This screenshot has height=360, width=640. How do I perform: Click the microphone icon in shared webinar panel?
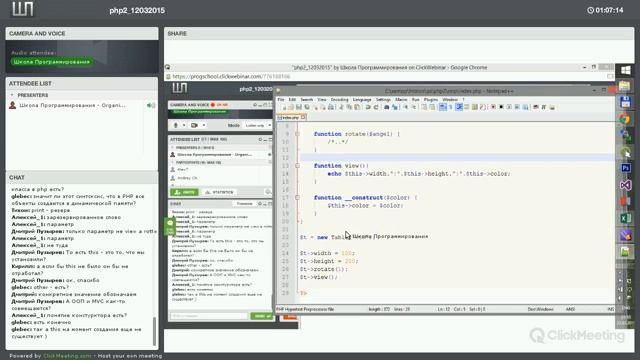click(x=176, y=125)
